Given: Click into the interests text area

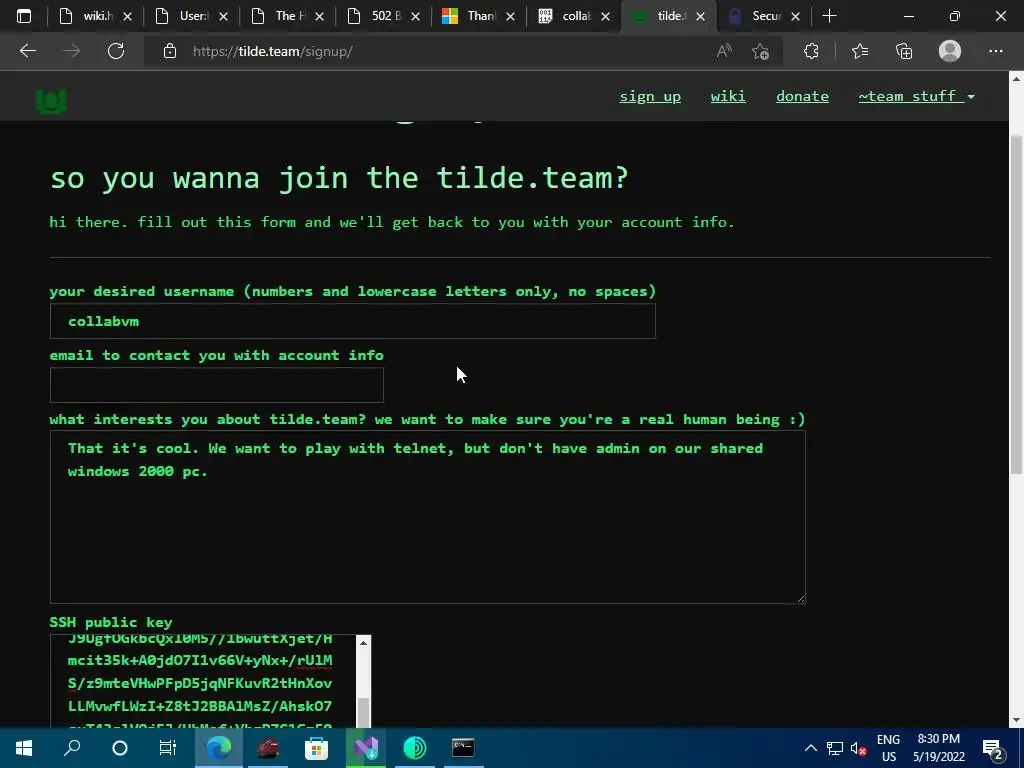Looking at the screenshot, I should tap(428, 517).
